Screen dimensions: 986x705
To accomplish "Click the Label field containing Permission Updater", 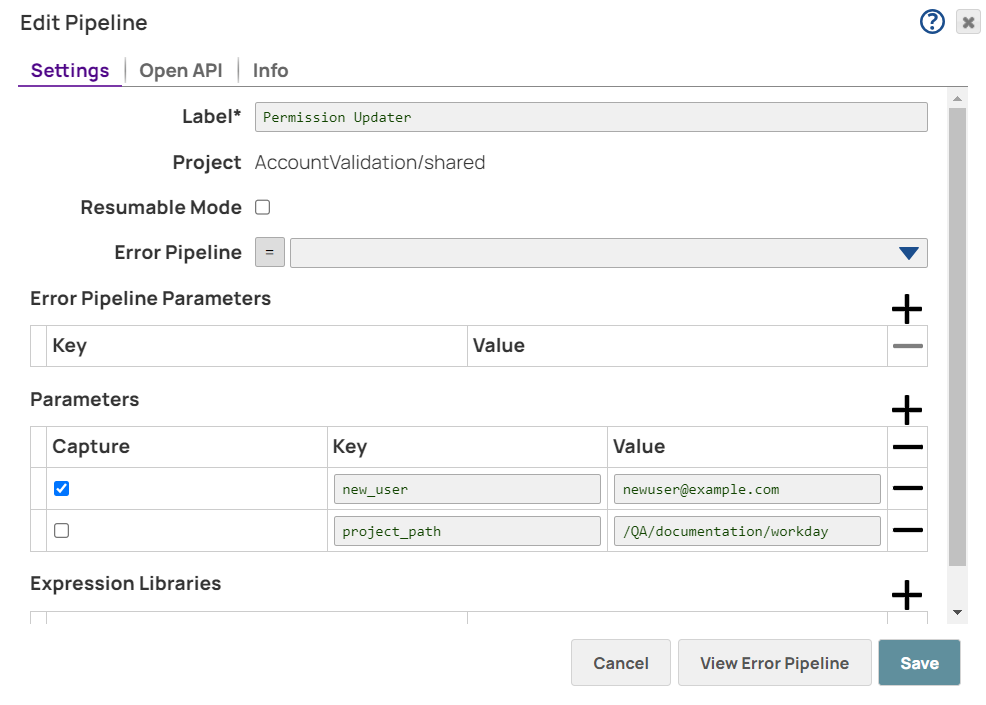I will pos(590,117).
